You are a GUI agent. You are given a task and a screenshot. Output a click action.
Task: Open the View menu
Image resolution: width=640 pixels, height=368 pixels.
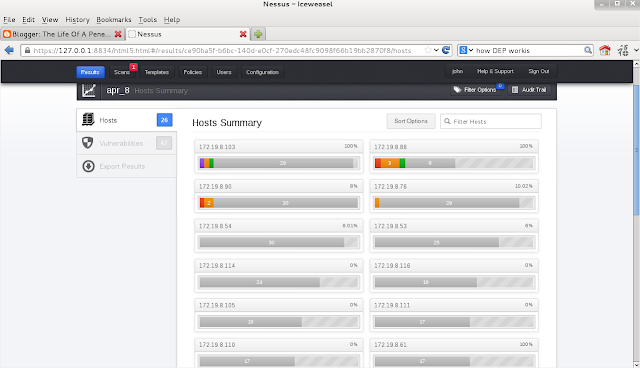tap(50, 20)
